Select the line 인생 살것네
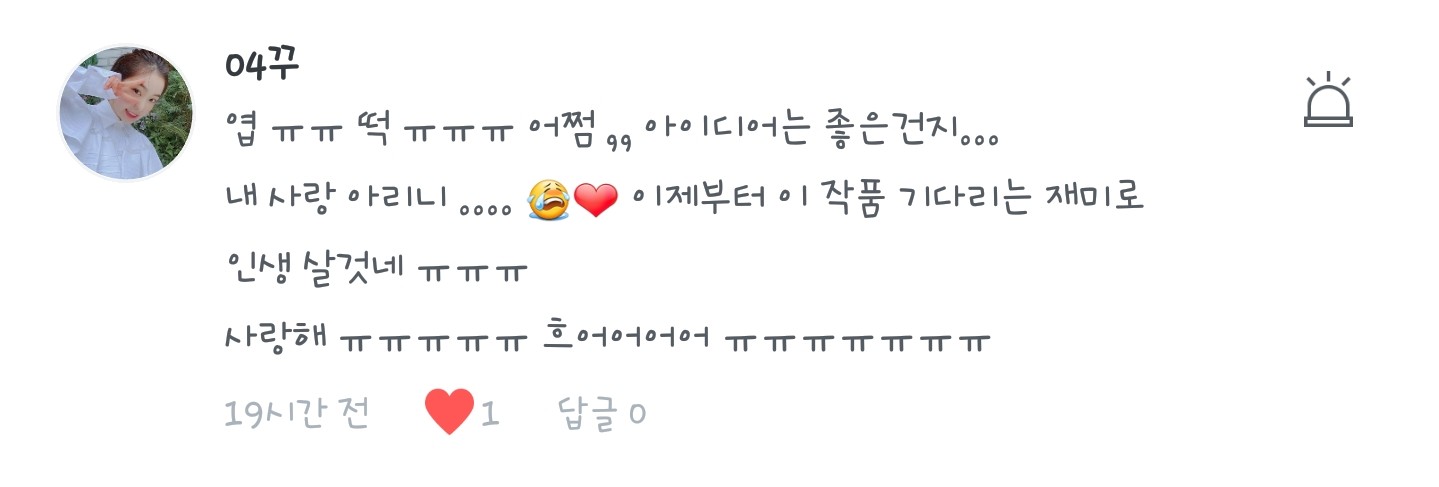The width and height of the screenshot is (1439, 487). coord(314,270)
